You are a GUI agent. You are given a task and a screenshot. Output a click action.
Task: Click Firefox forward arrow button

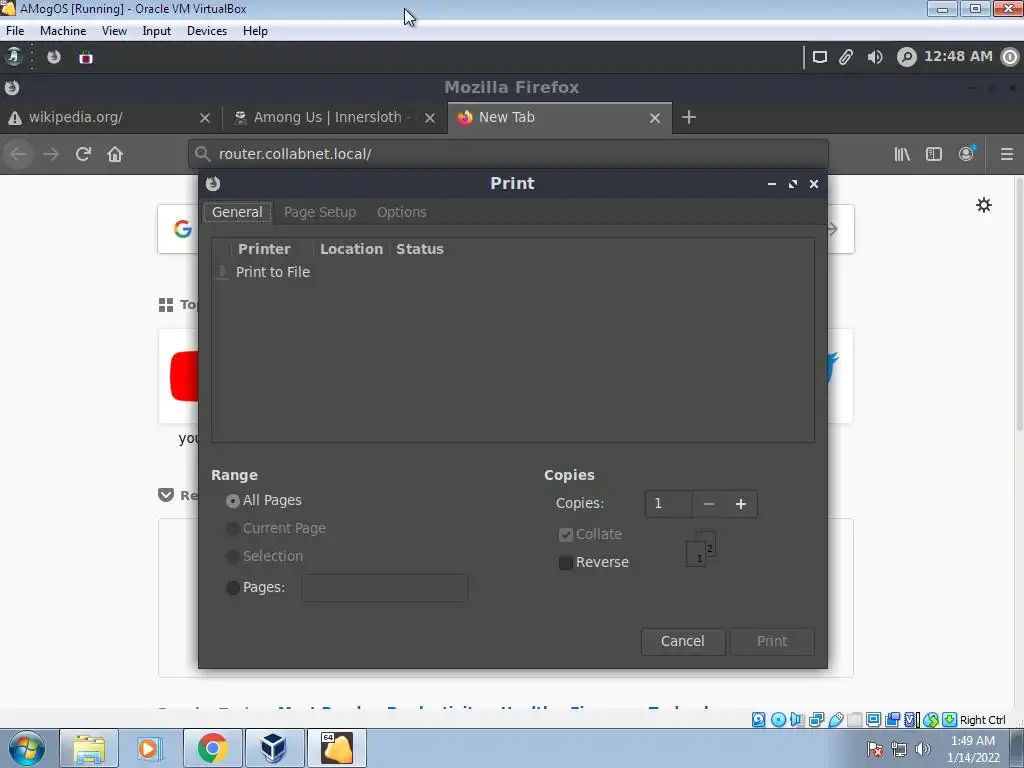[x=50, y=154]
